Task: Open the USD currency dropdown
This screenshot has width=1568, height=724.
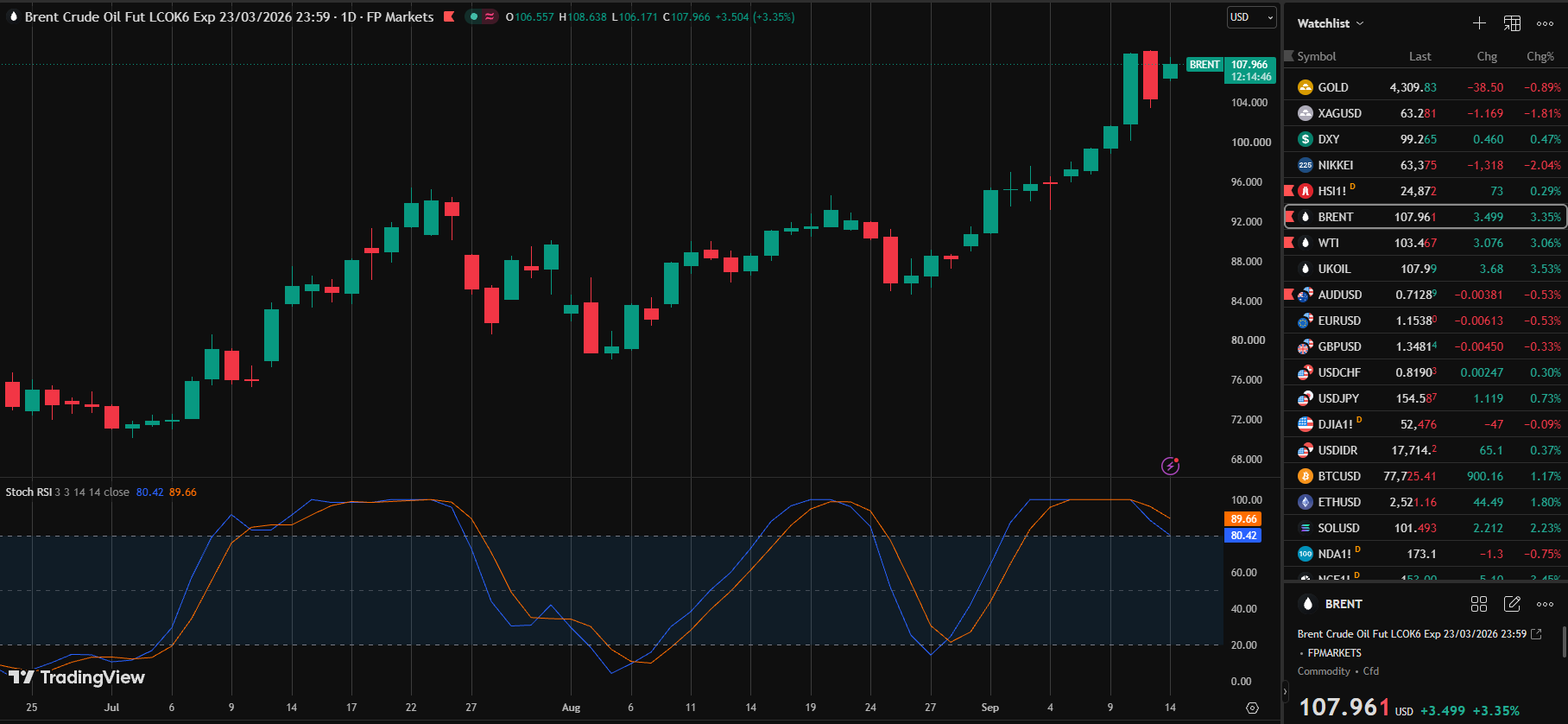Action: click(1251, 17)
